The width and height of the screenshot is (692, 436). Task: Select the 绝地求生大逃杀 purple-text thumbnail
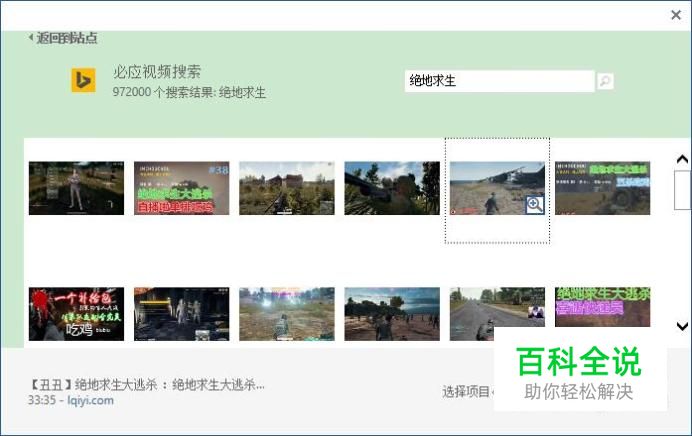[602, 307]
